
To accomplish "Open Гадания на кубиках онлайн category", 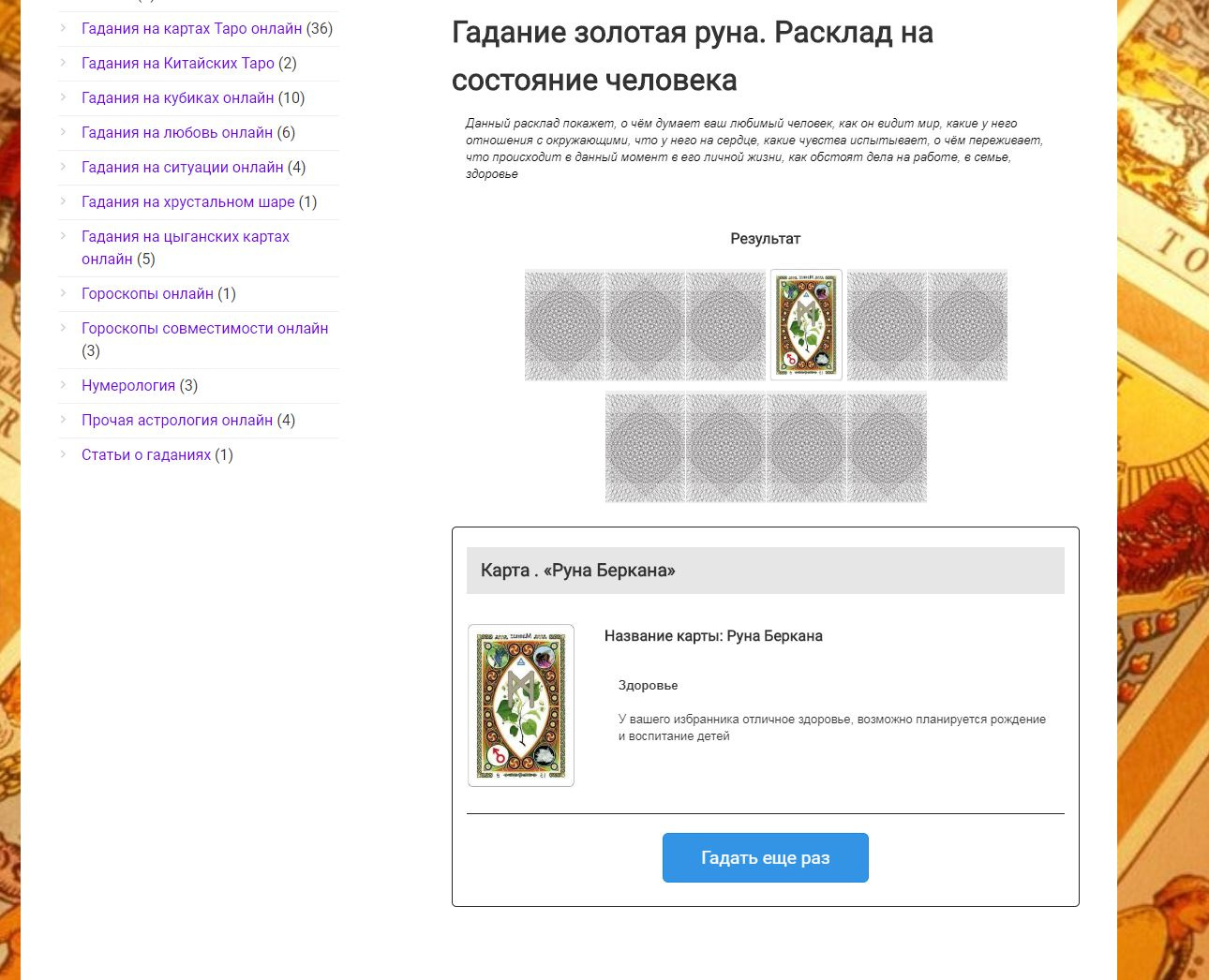I will pyautogui.click(x=178, y=97).
